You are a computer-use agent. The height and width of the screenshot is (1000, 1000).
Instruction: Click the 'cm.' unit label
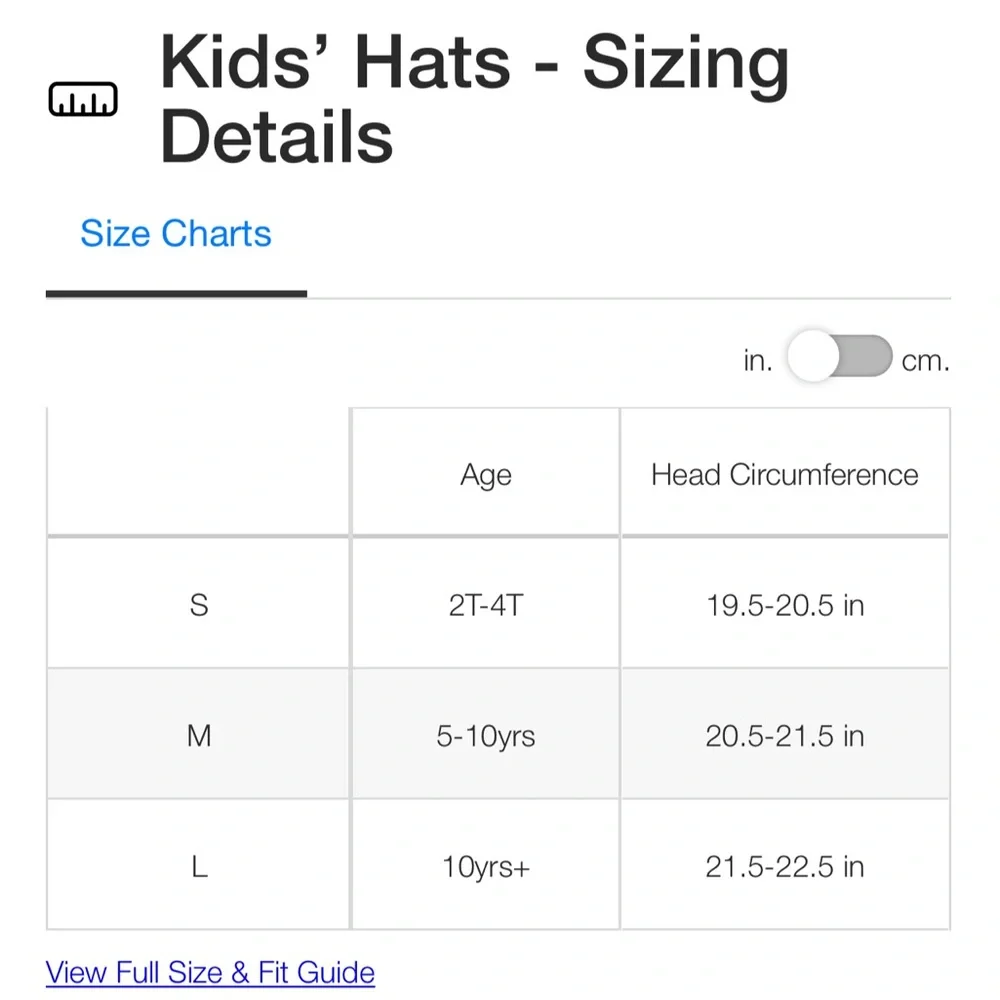(925, 361)
